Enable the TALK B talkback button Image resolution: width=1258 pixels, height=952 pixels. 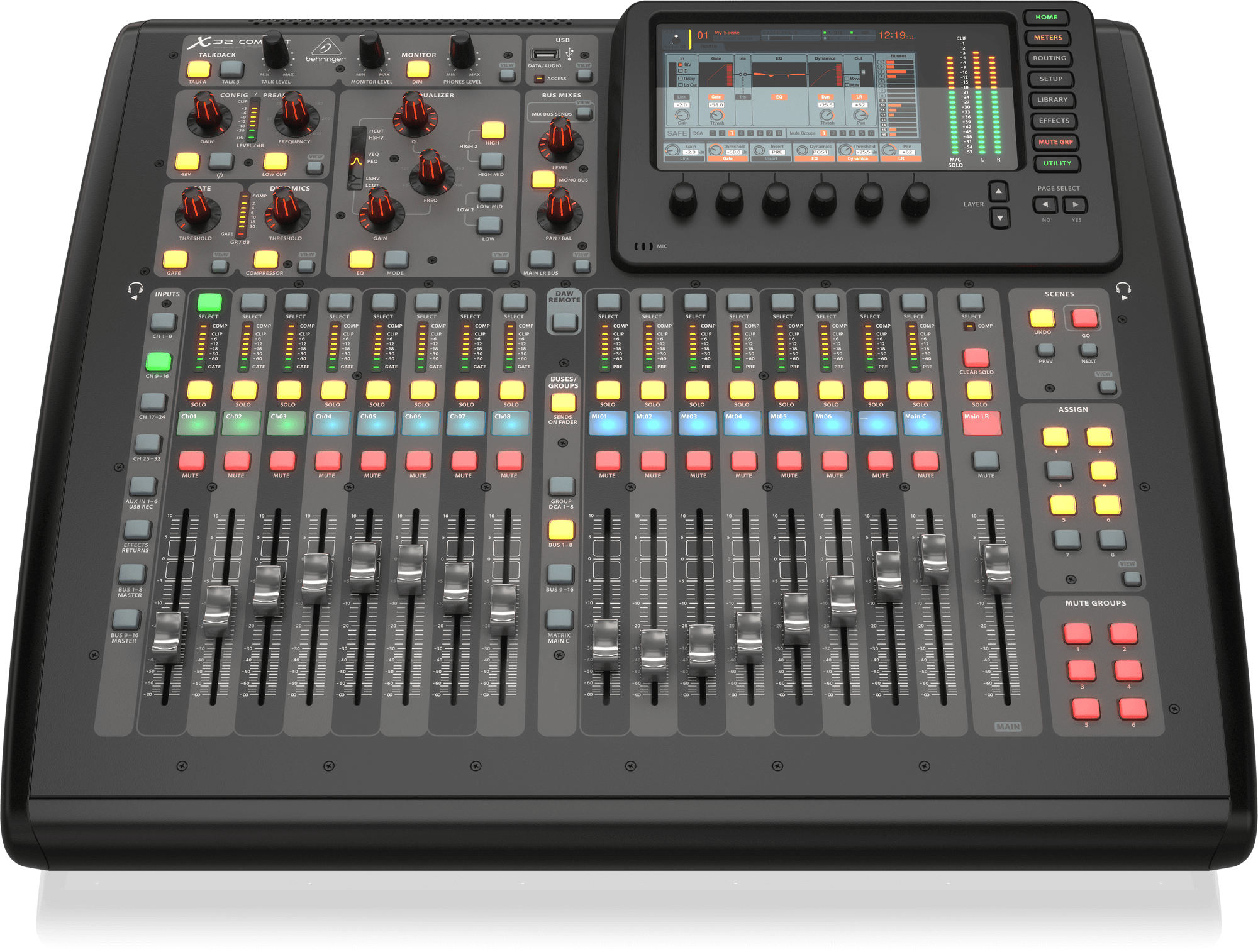pyautogui.click(x=232, y=69)
